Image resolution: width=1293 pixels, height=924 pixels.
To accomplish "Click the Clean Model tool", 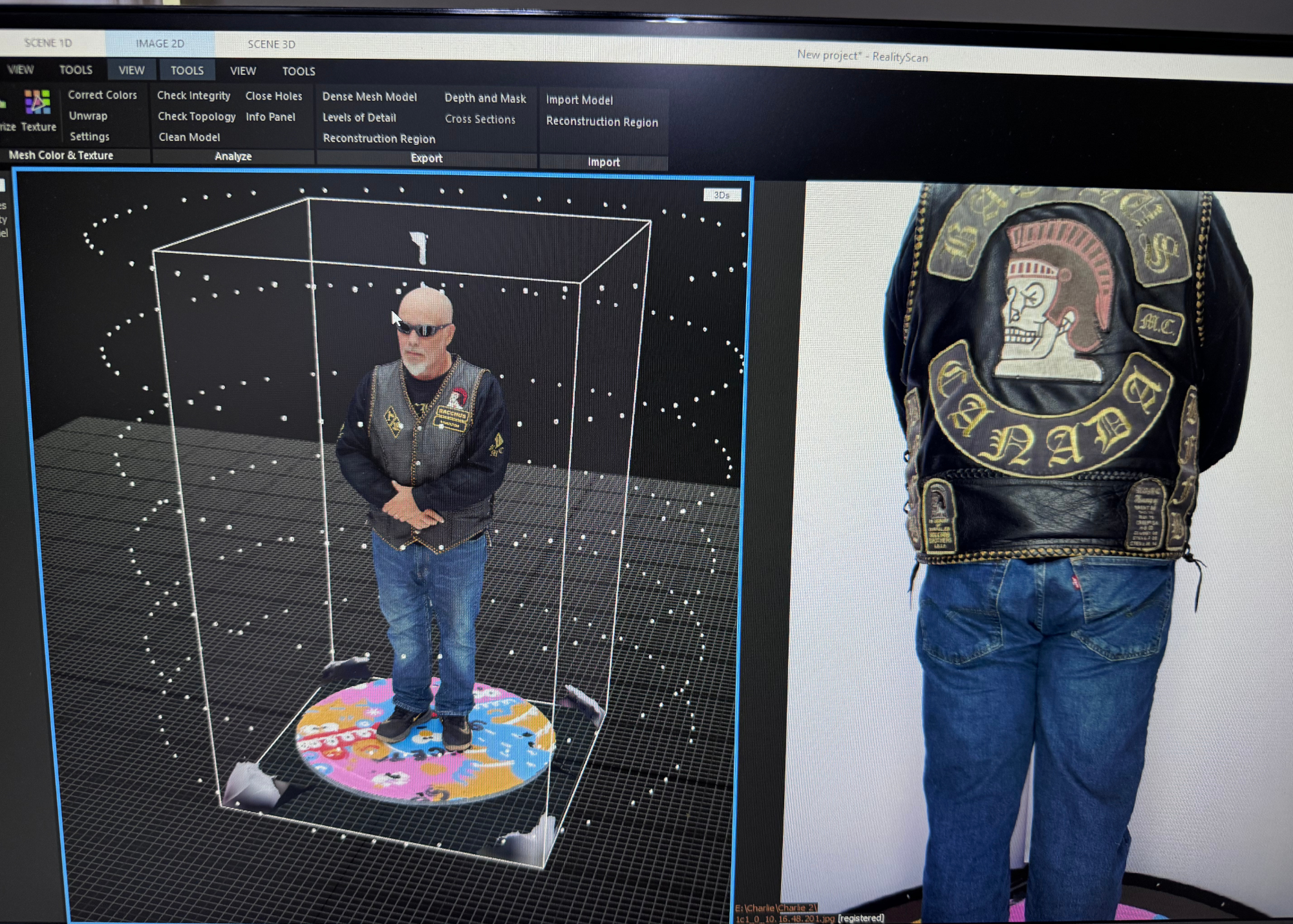I will coord(189,137).
